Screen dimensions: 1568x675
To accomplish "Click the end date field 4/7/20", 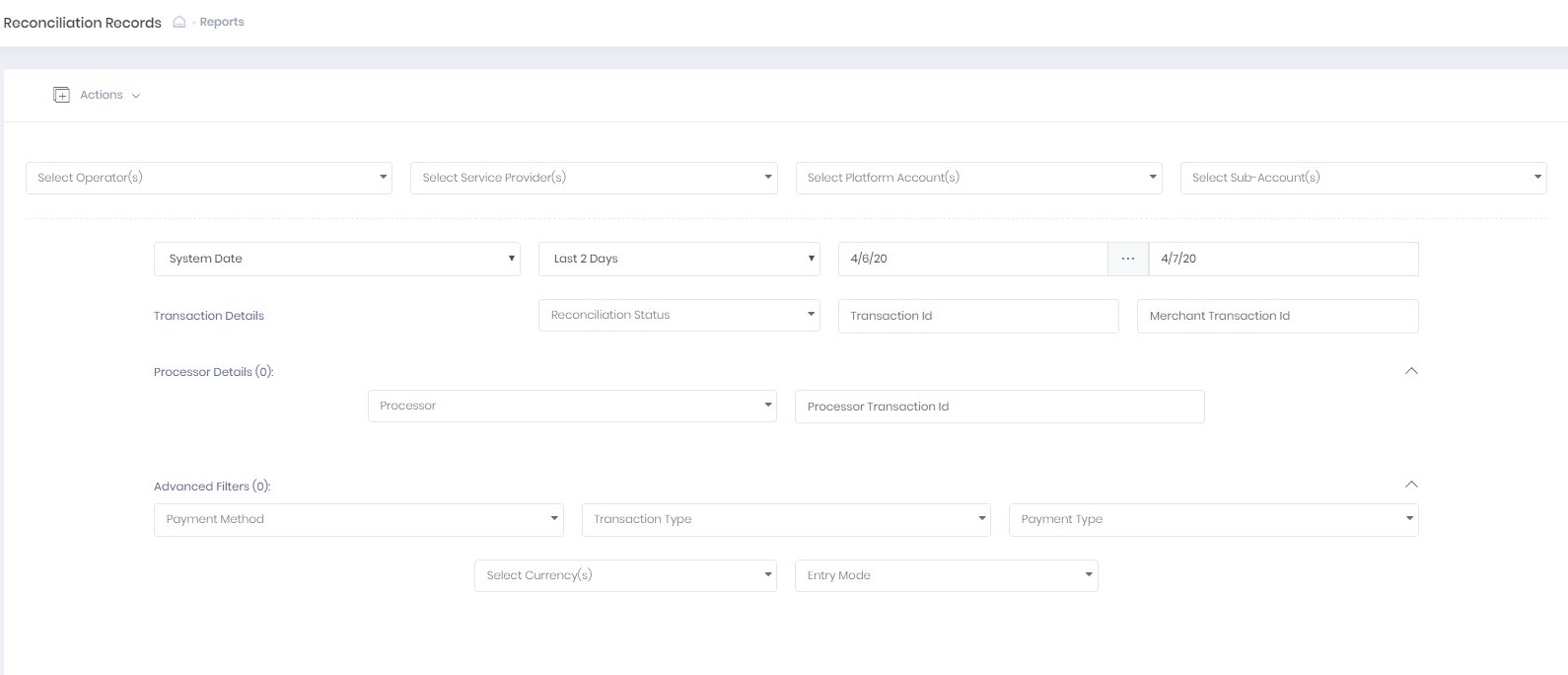I will coord(1283,259).
